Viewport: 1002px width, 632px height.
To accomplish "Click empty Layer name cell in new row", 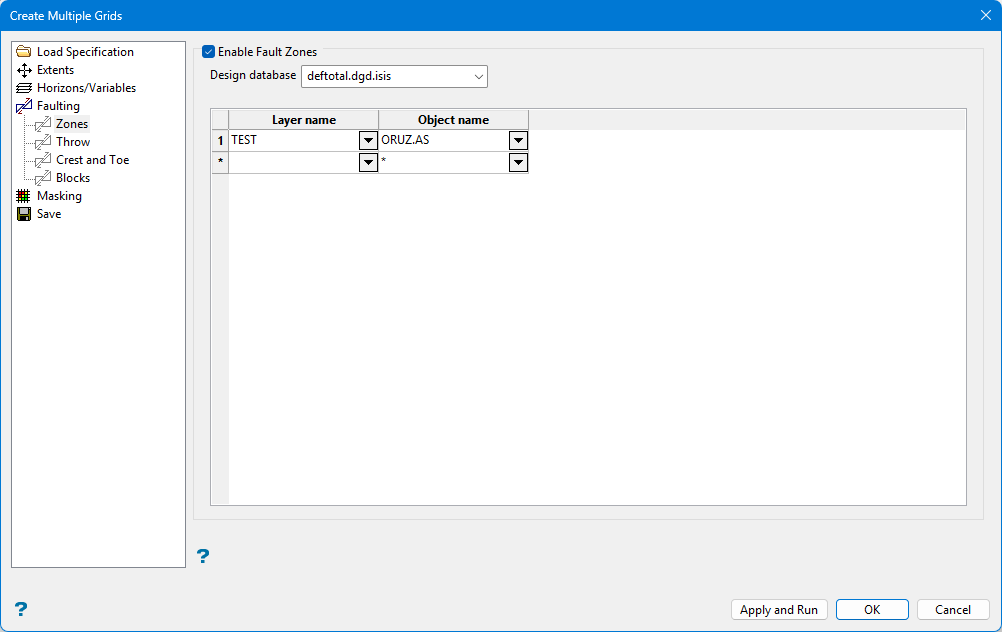I will tap(294, 162).
